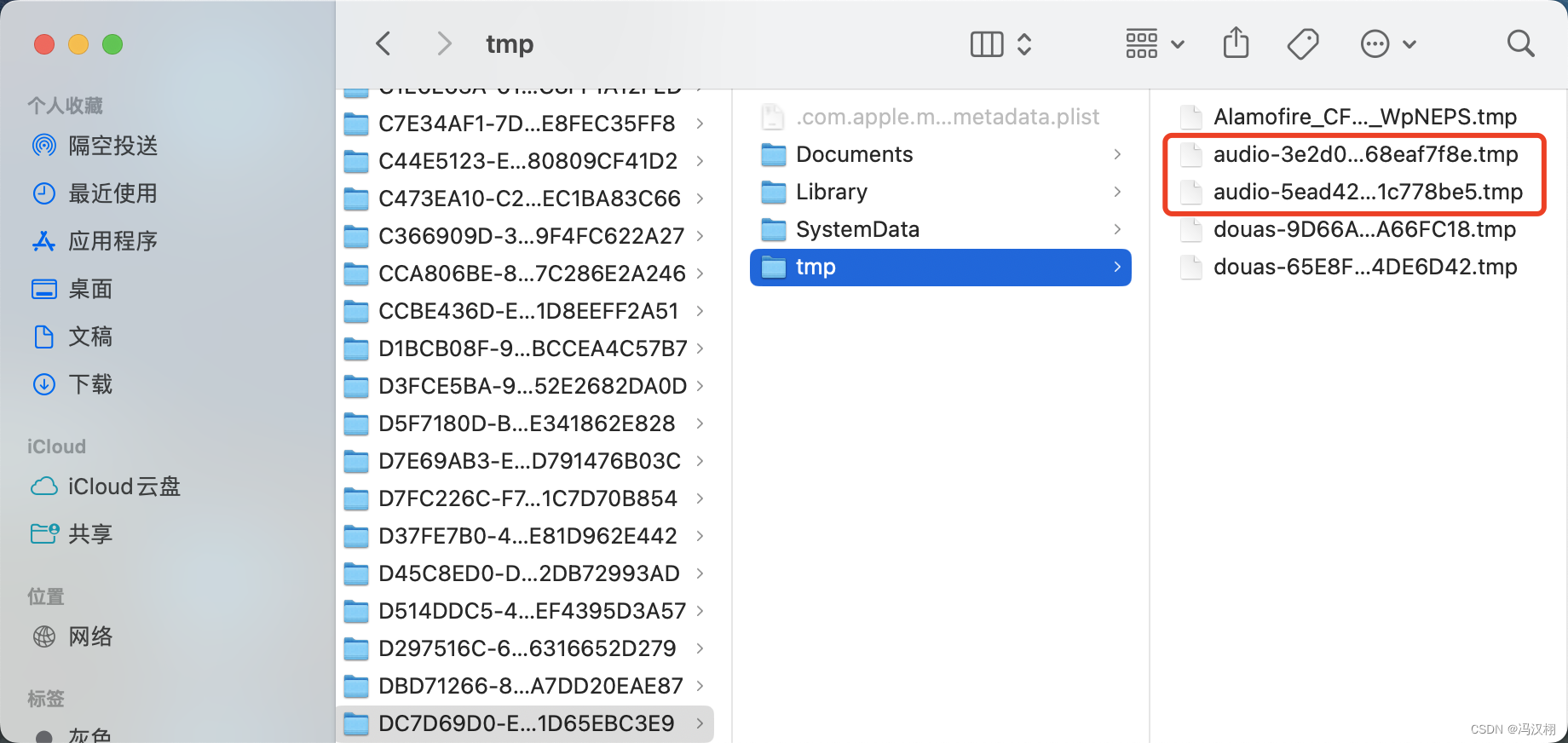This screenshot has height=743, width=1568.
Task: Select folder D514DDC5-4...EF4395D3A57
Action: click(x=525, y=611)
